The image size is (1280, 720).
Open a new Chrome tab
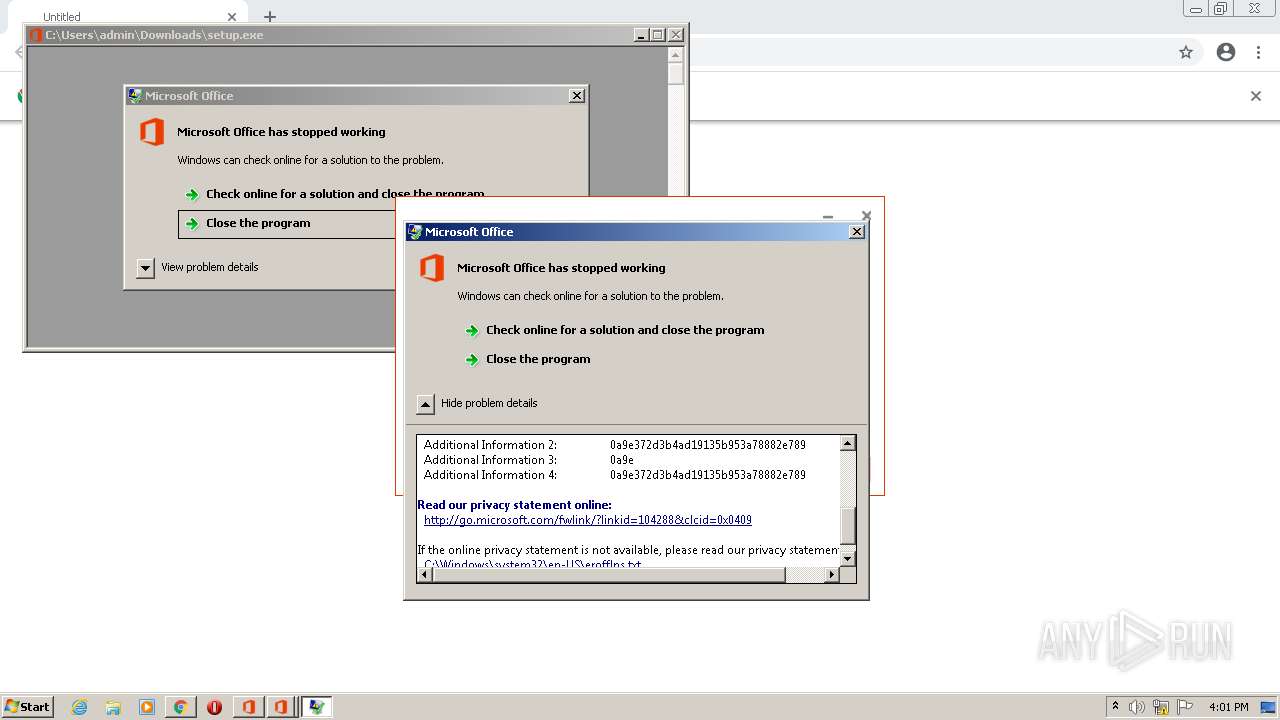click(270, 17)
